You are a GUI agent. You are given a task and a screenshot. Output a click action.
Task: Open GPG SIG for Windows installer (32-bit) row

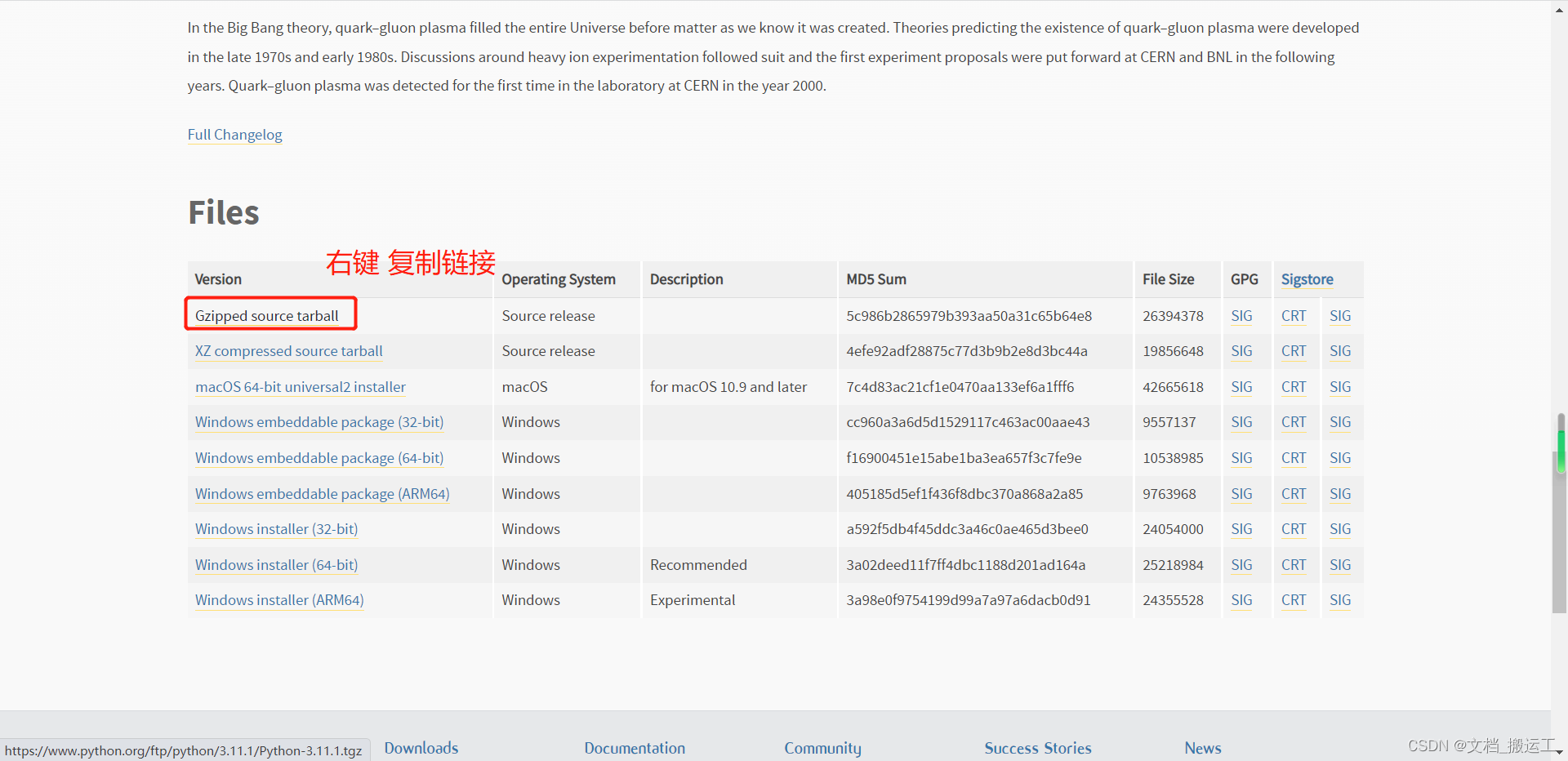1241,529
